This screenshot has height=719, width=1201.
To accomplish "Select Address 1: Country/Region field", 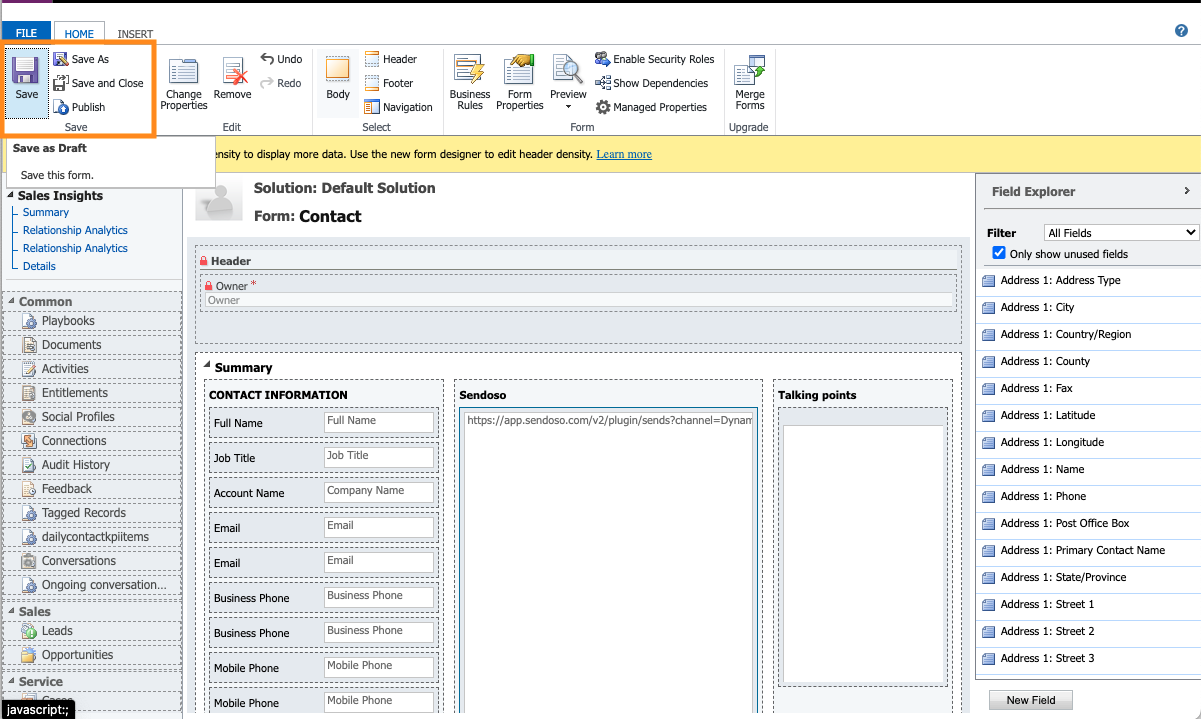I will [1088, 335].
